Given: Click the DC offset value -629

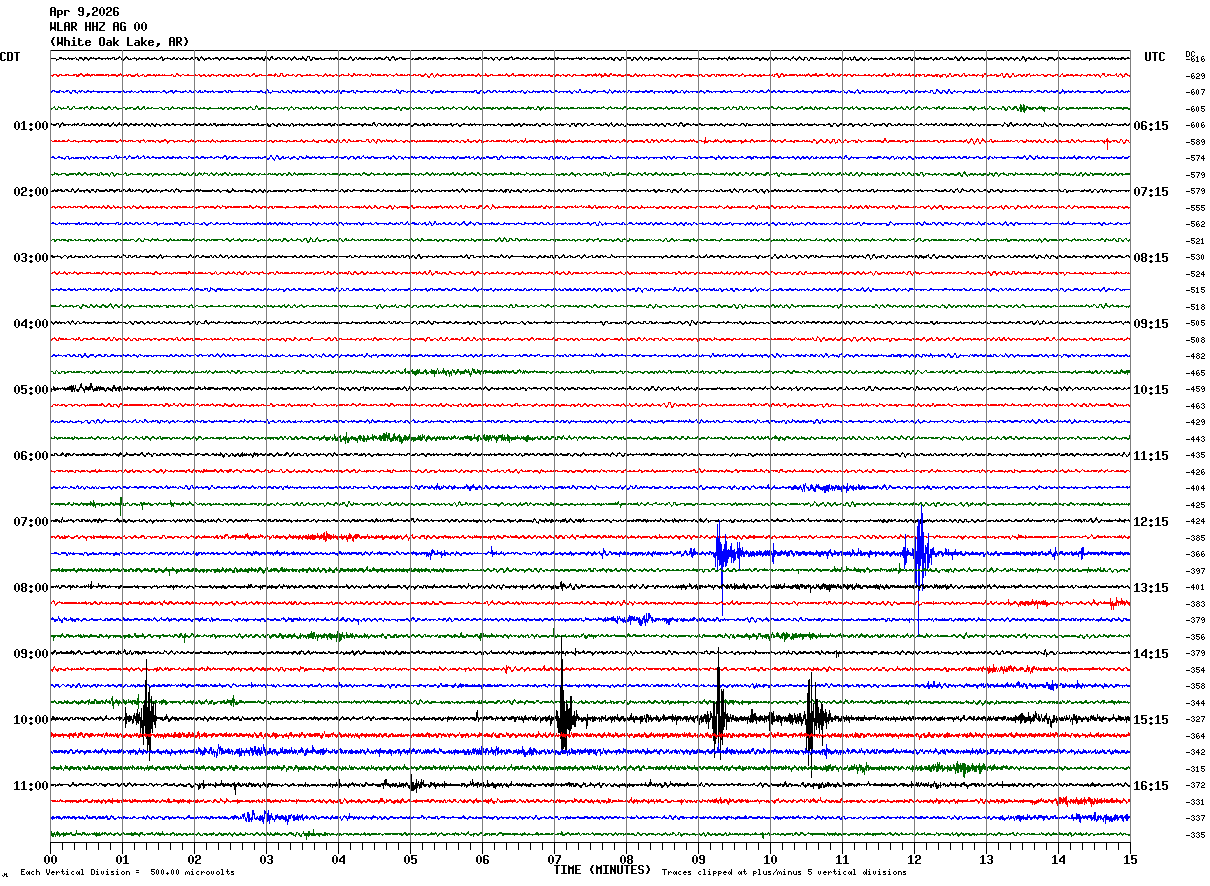Looking at the screenshot, I should (x=1195, y=76).
